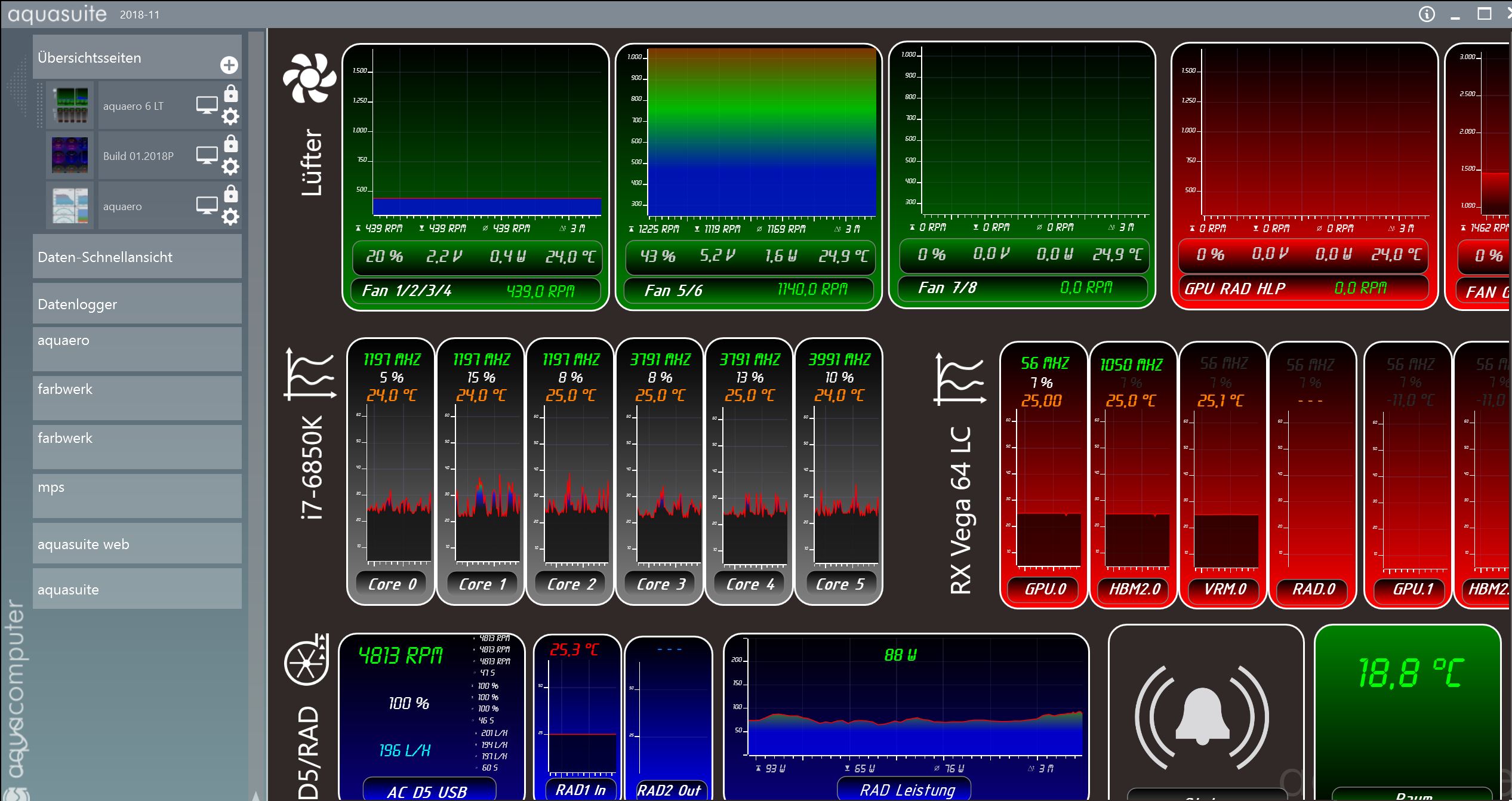Add a new overview page with plus icon
Image resolution: width=1512 pixels, height=801 pixels.
point(229,65)
